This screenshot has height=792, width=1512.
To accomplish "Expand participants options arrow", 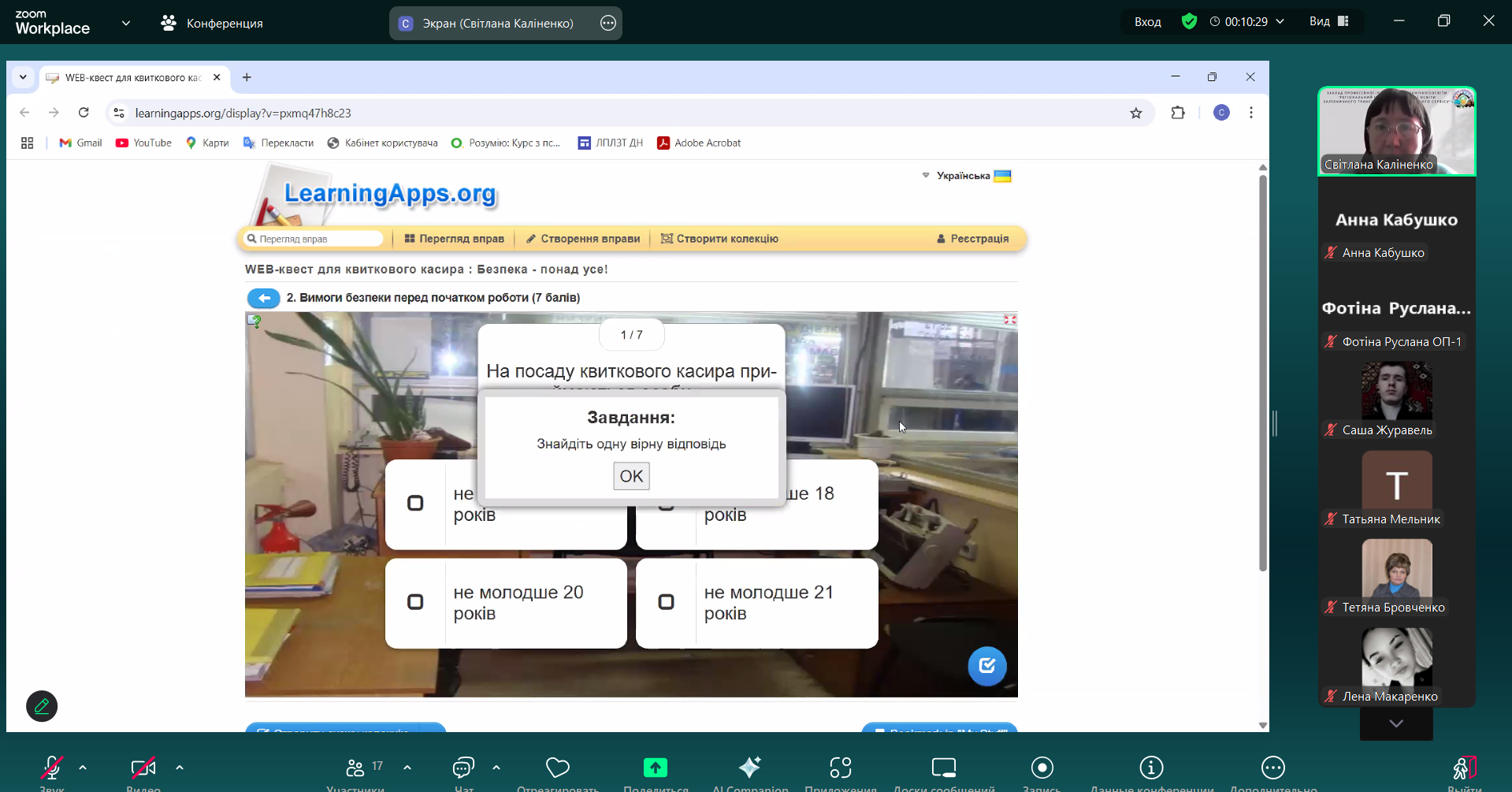I will pos(407,767).
